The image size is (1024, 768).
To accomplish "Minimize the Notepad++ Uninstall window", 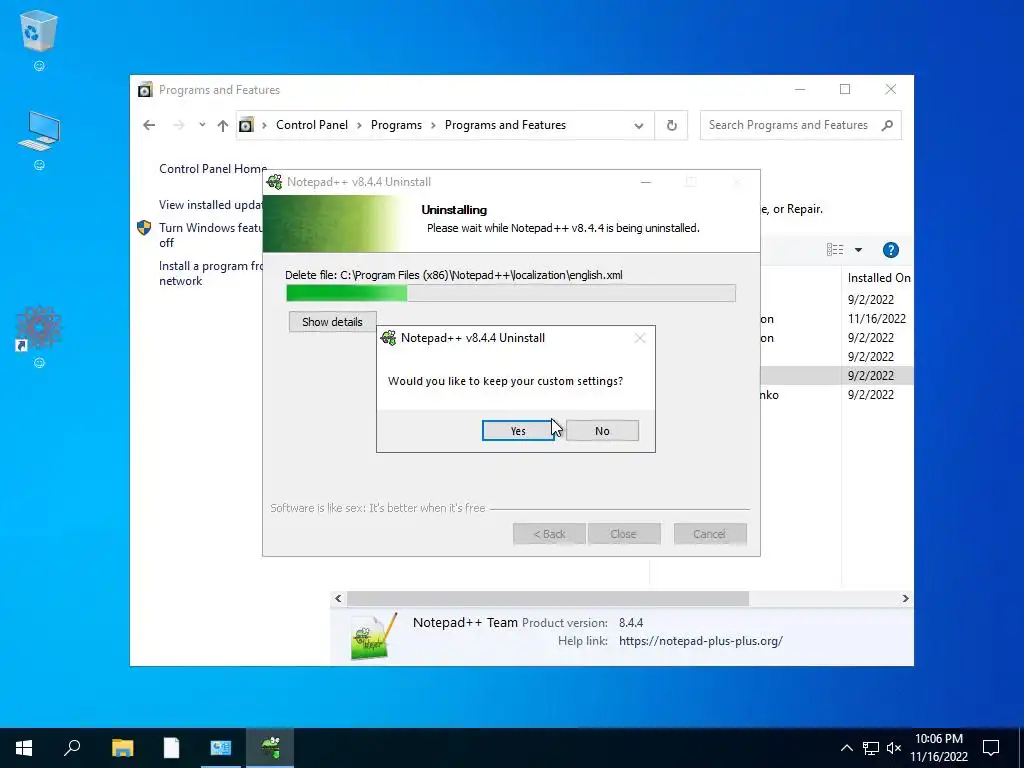I will [646, 182].
